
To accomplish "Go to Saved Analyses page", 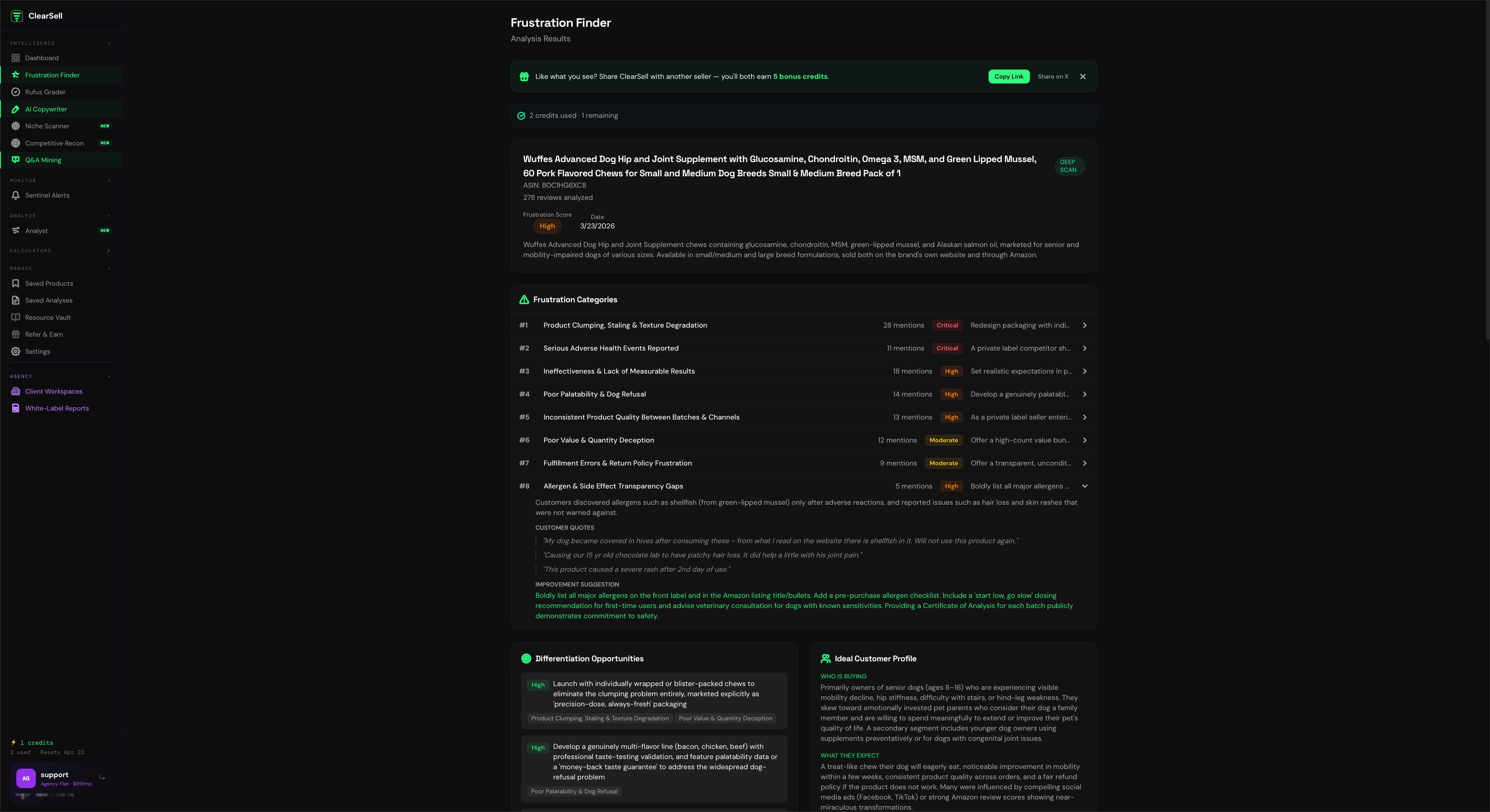I will point(49,300).
